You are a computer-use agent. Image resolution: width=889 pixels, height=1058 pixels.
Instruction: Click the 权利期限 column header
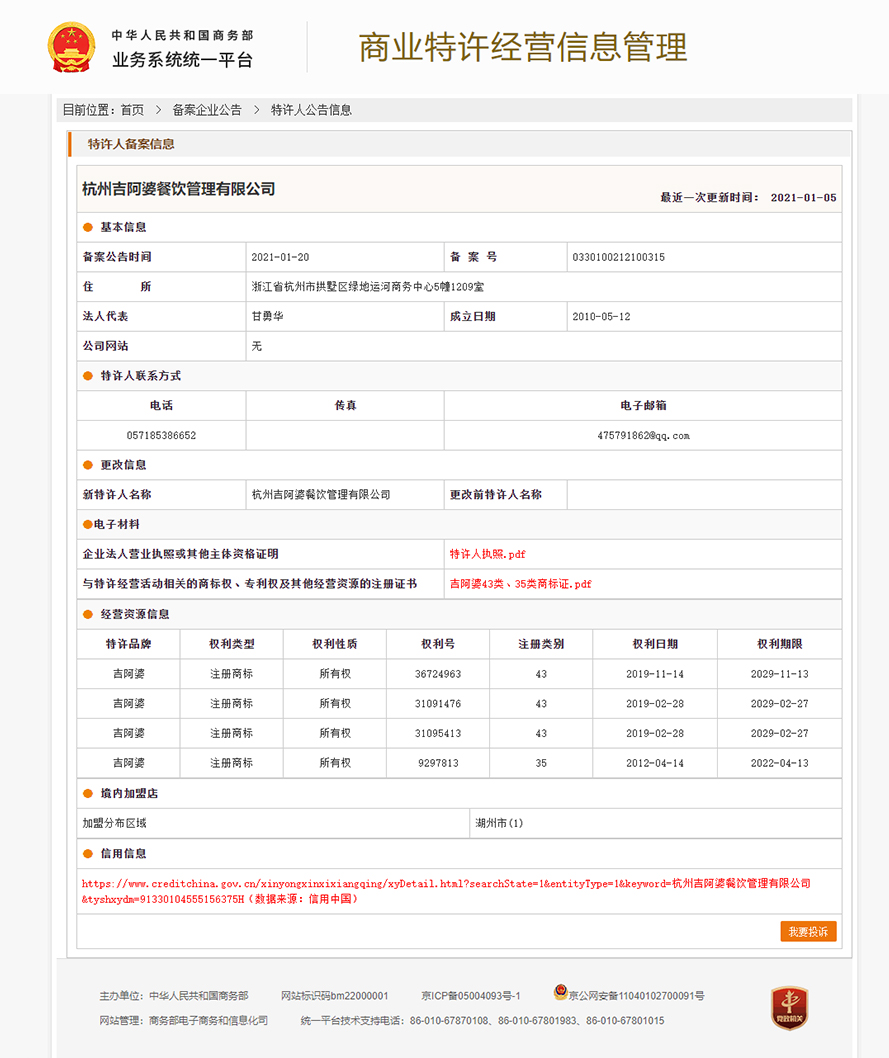pos(780,644)
